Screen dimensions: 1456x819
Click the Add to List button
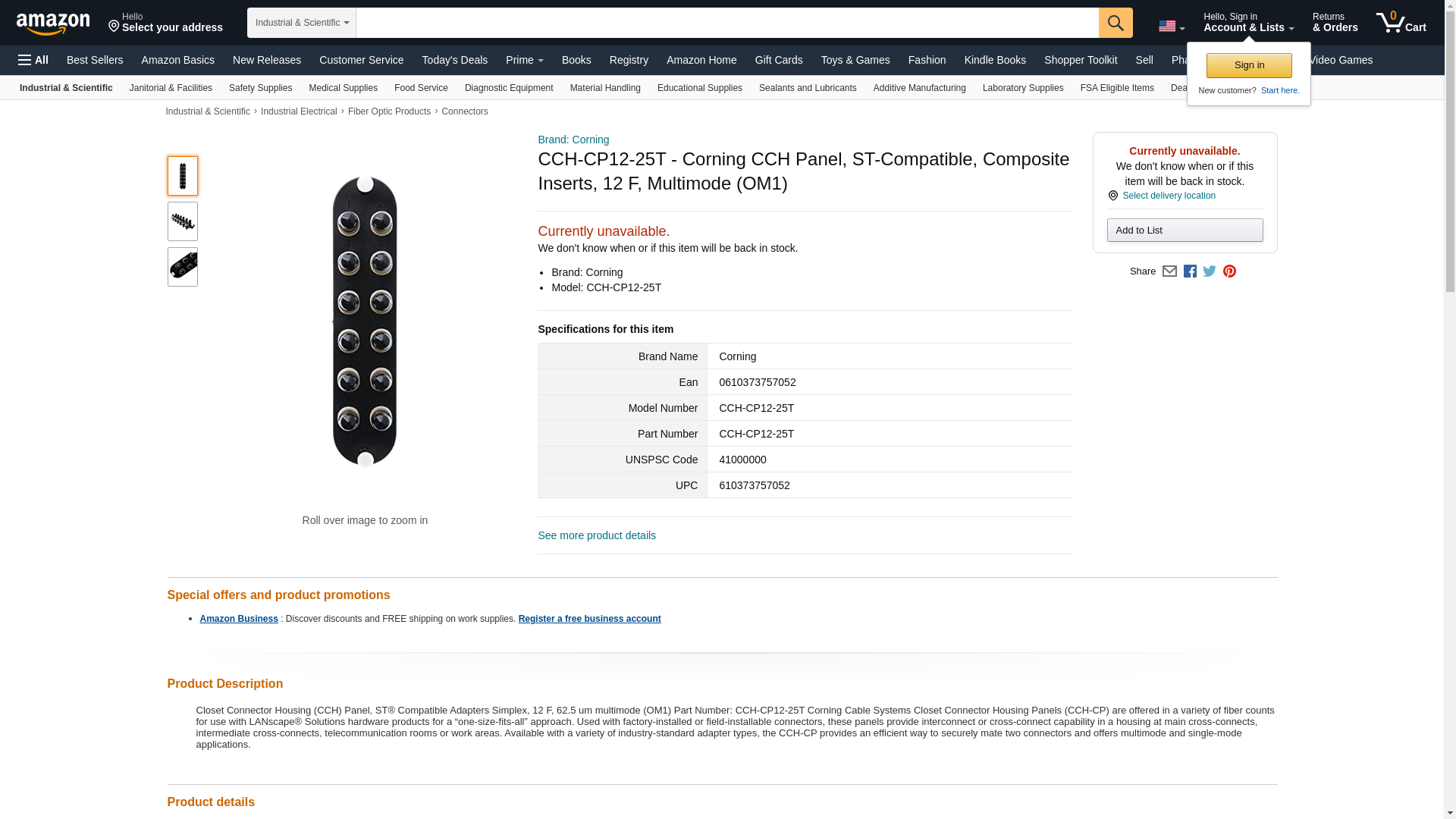point(1185,231)
